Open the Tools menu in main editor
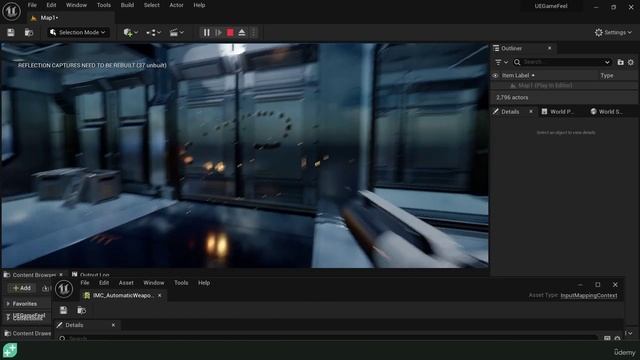The width and height of the screenshot is (640, 360). 104,5
